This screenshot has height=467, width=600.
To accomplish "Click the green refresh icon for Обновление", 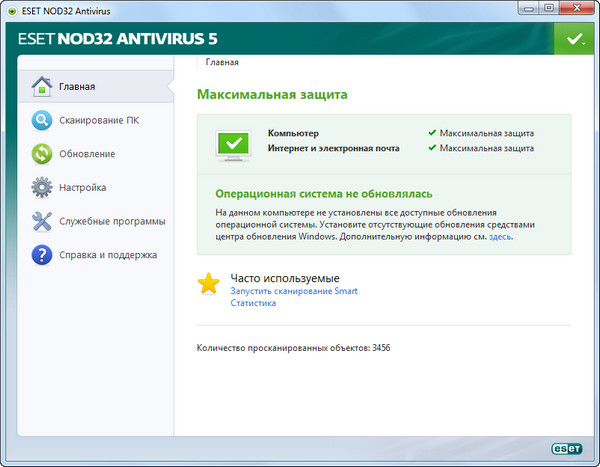I will tap(42, 154).
